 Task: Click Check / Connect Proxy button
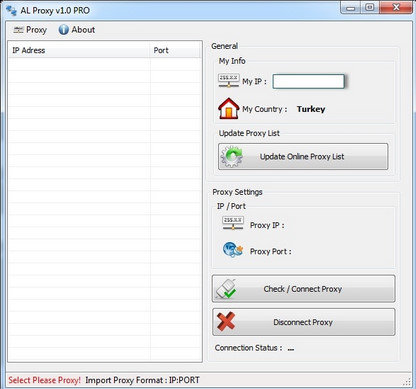click(304, 289)
